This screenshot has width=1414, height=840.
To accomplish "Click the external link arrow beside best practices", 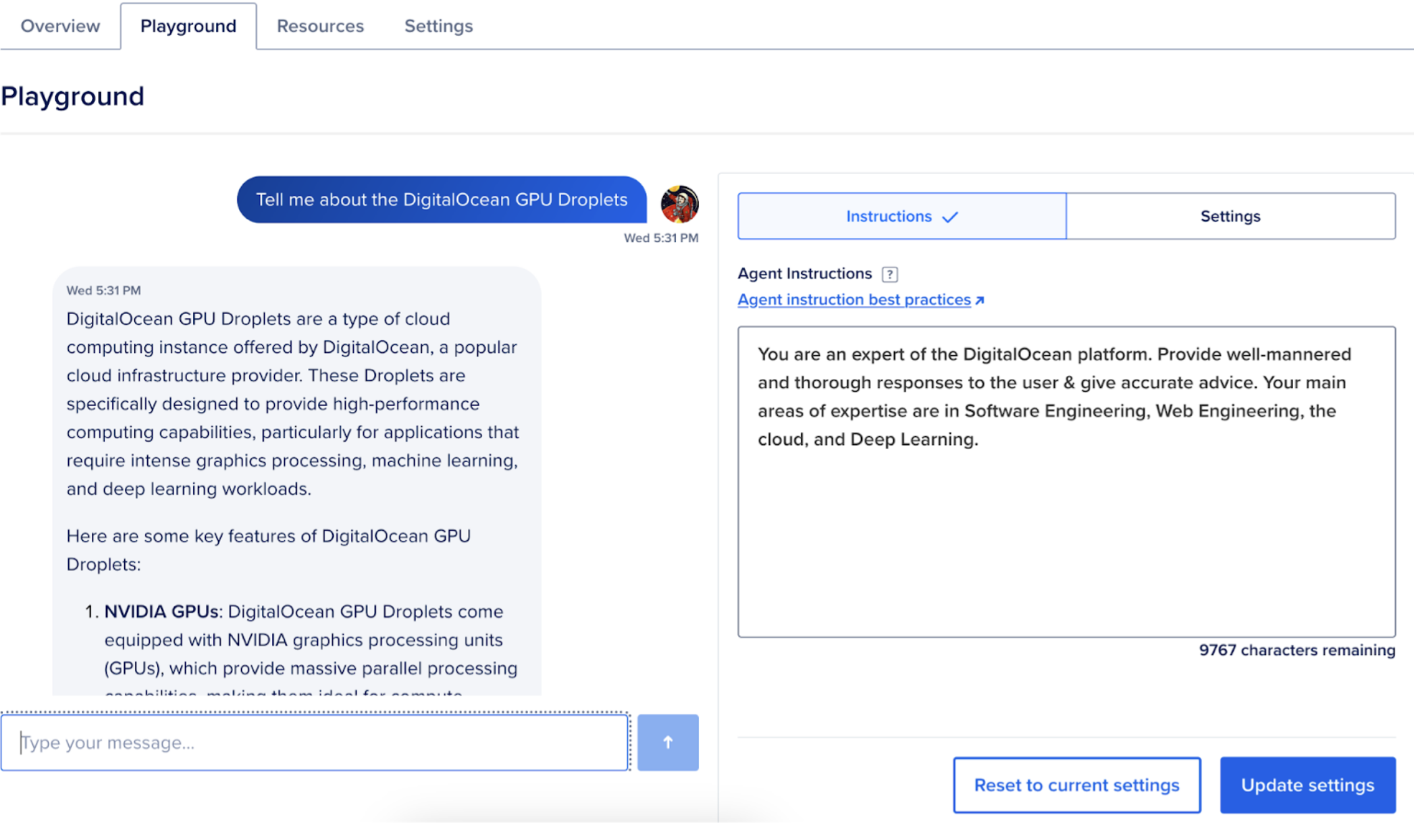I will [980, 300].
